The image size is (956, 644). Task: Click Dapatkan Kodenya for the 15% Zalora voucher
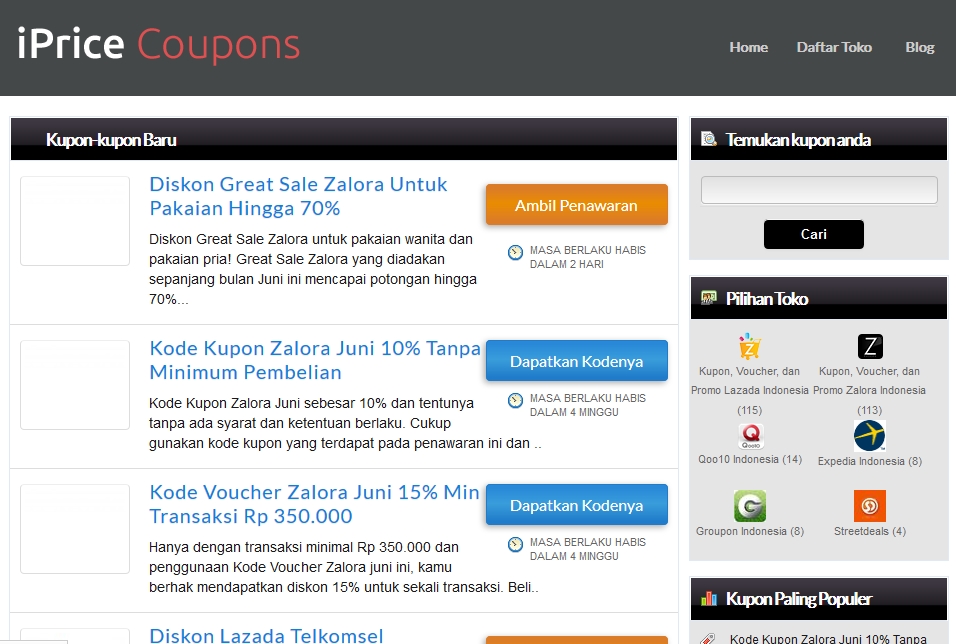[x=577, y=505]
